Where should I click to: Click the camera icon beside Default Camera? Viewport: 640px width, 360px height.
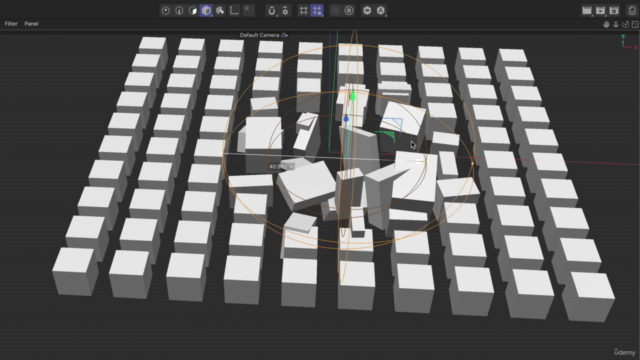pos(284,35)
